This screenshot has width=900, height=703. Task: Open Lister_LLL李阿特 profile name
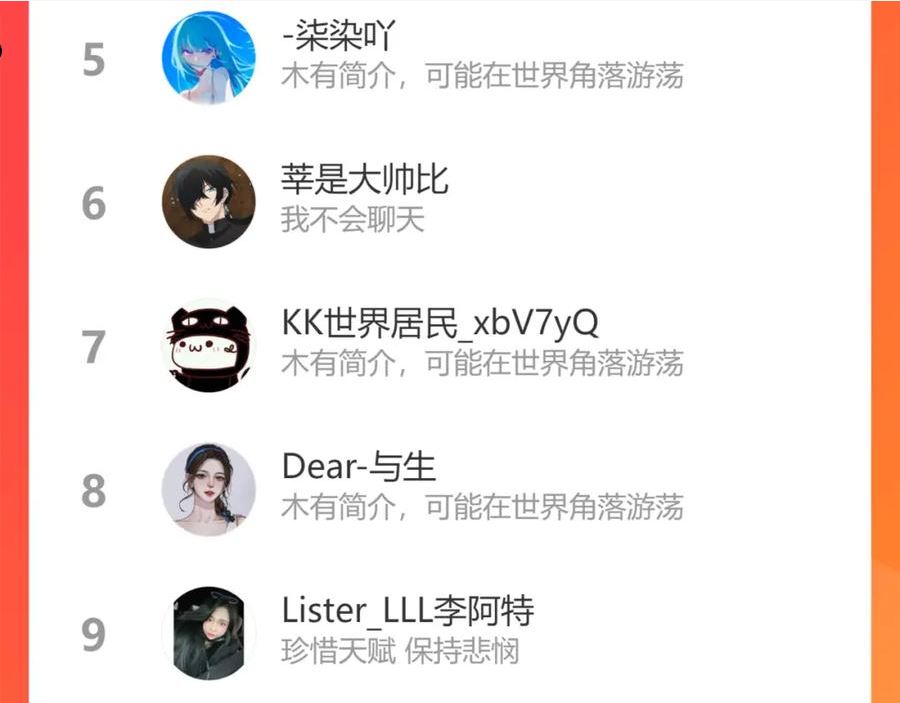click(408, 611)
